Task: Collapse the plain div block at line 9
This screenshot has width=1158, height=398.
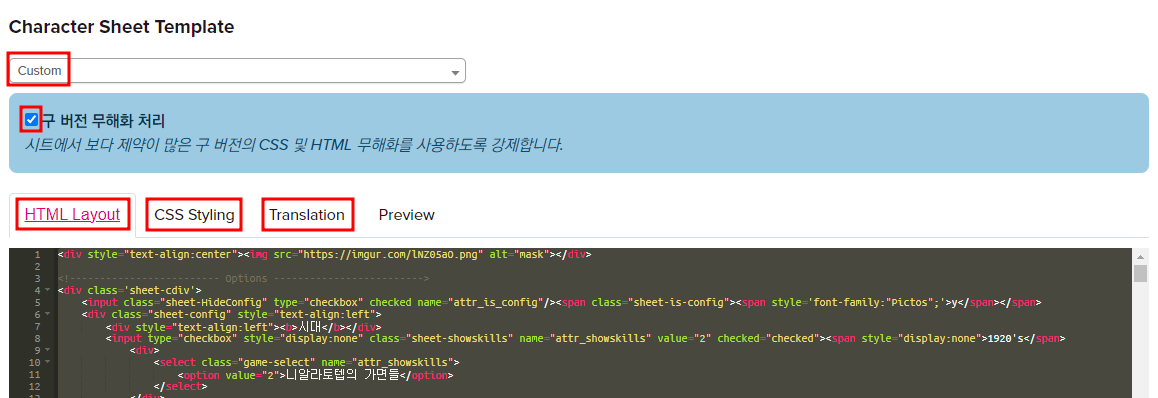Action: point(47,350)
